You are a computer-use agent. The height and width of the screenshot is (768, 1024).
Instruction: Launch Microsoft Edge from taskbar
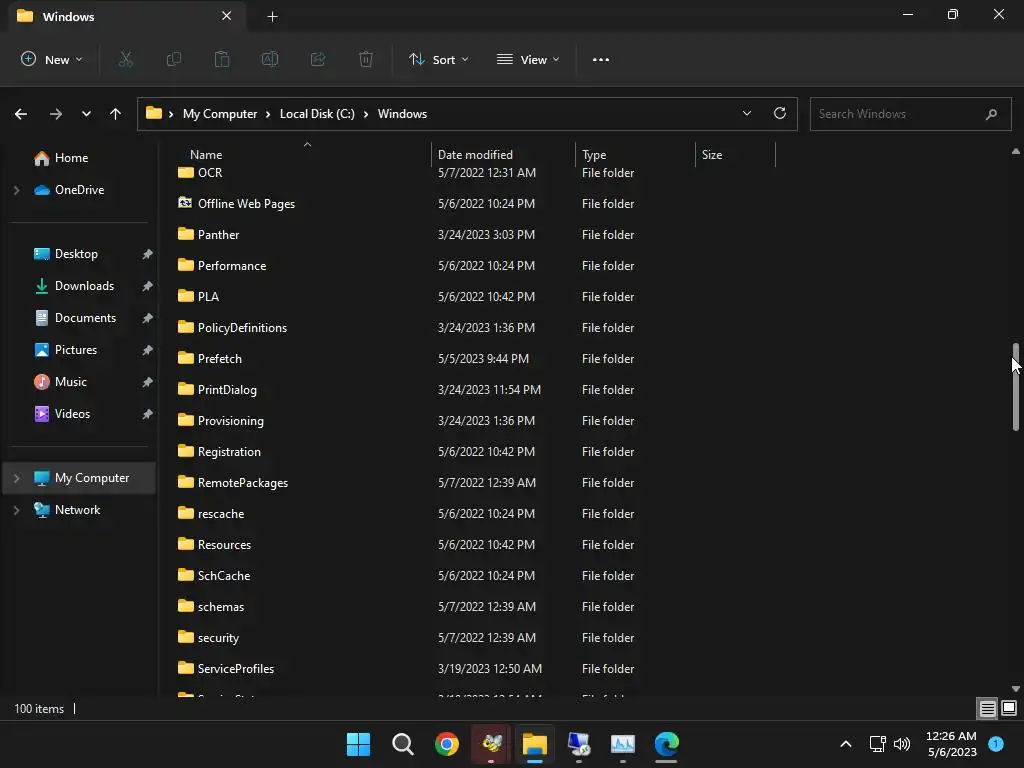point(667,744)
